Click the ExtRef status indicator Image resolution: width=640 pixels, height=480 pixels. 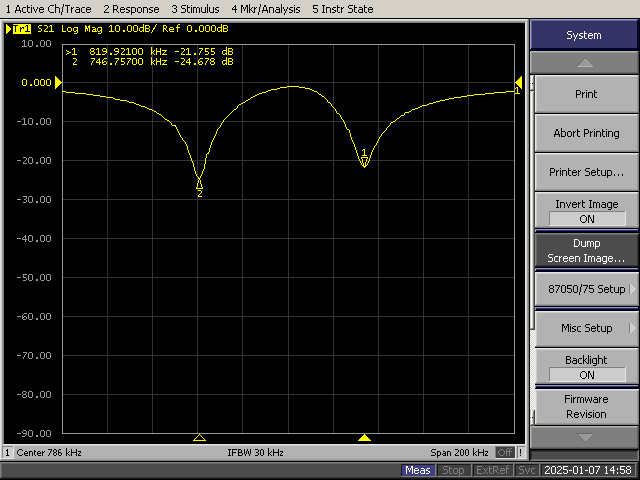492,470
